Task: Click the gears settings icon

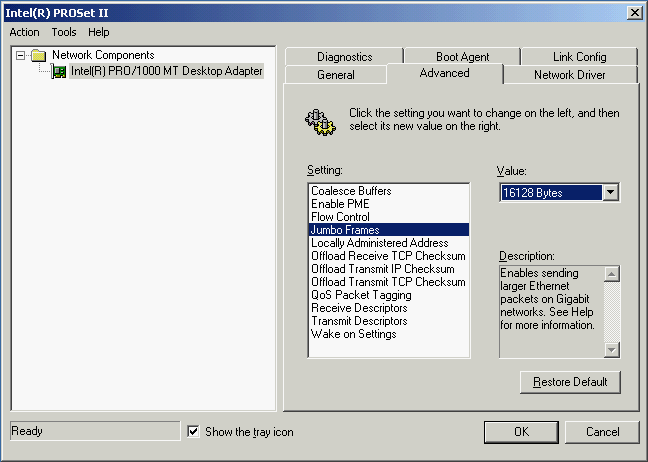Action: pyautogui.click(x=321, y=122)
